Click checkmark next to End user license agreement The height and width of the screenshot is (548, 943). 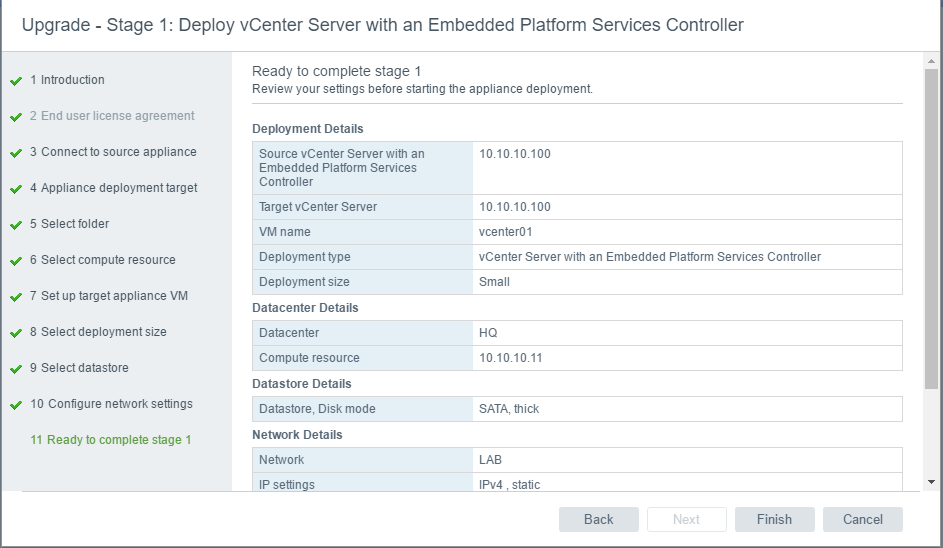pos(16,117)
